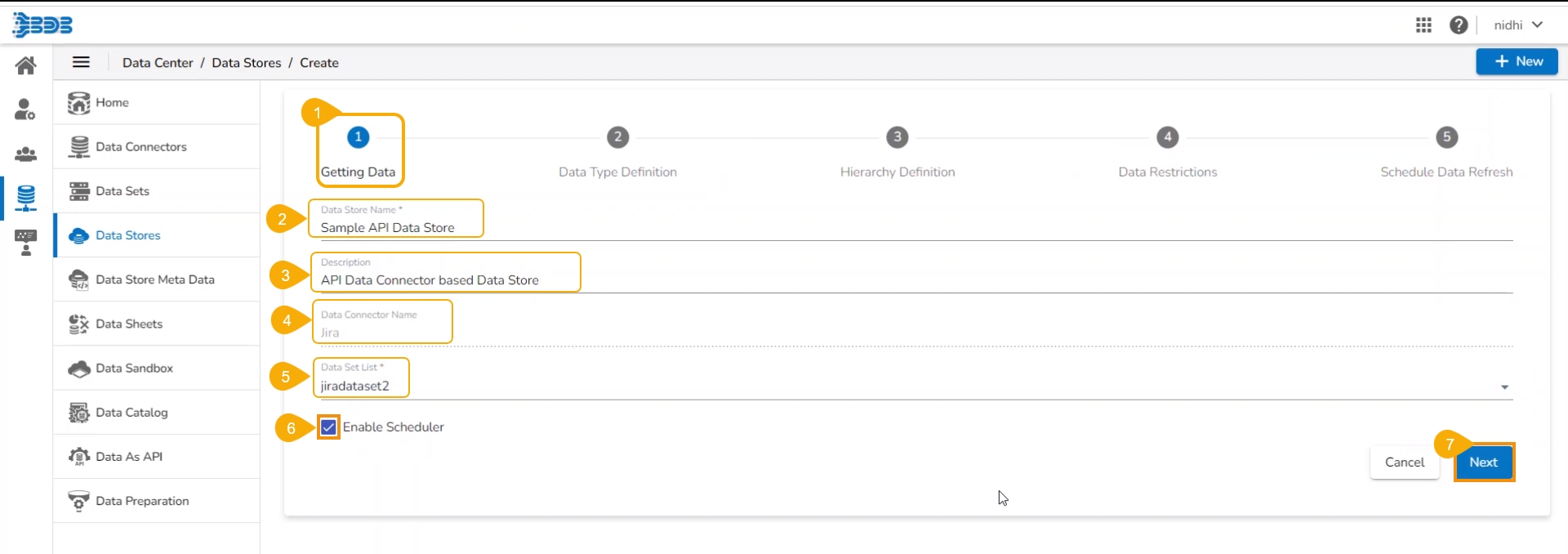The width and height of the screenshot is (1568, 554).
Task: Jump to step 5 Schedule Data Refresh
Action: 1446,138
